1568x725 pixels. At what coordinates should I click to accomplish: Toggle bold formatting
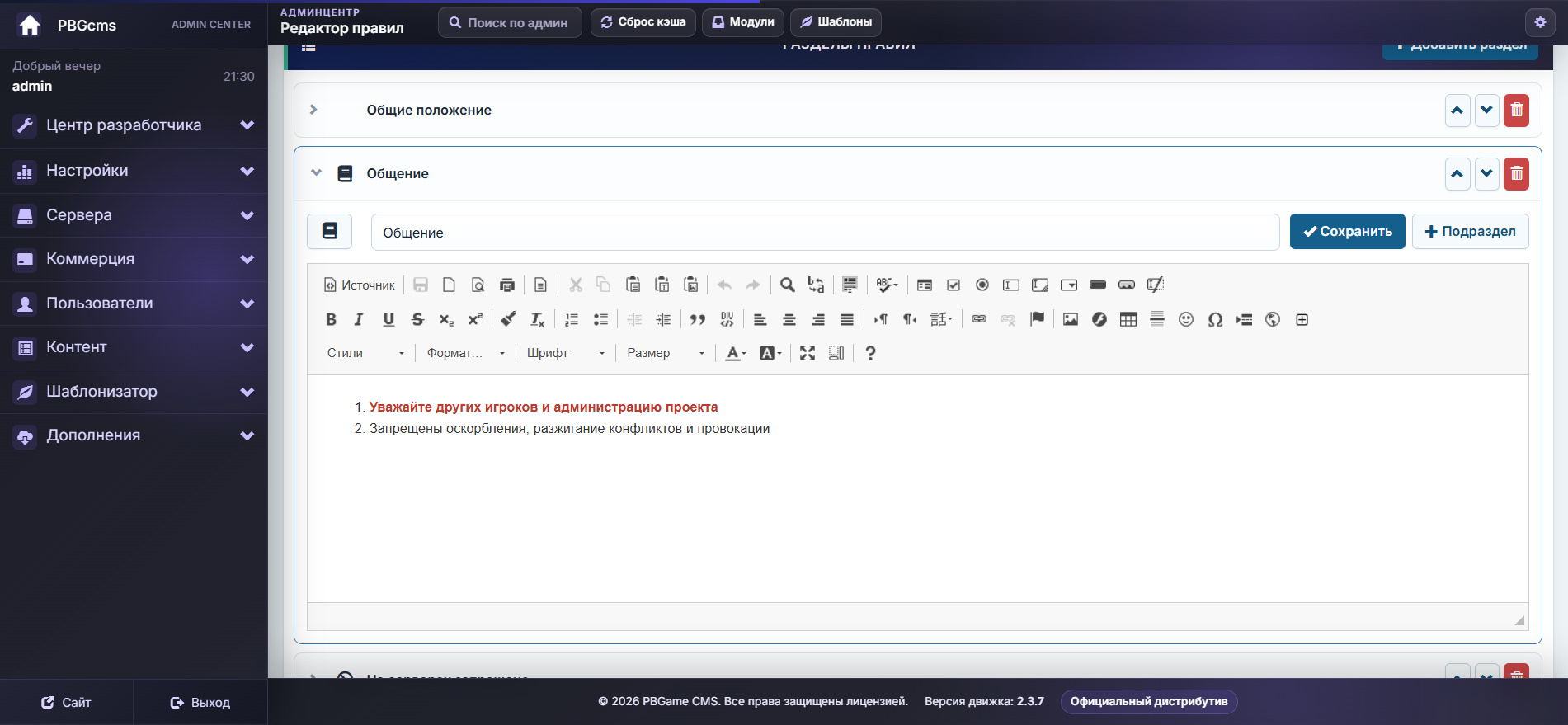coord(331,320)
